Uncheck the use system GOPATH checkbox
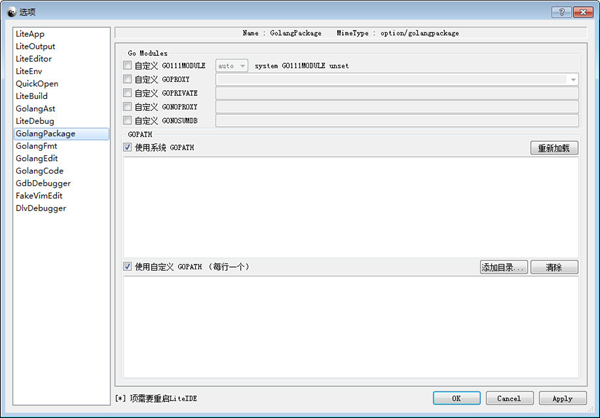Screen dimensions: 600x418 click(127, 147)
